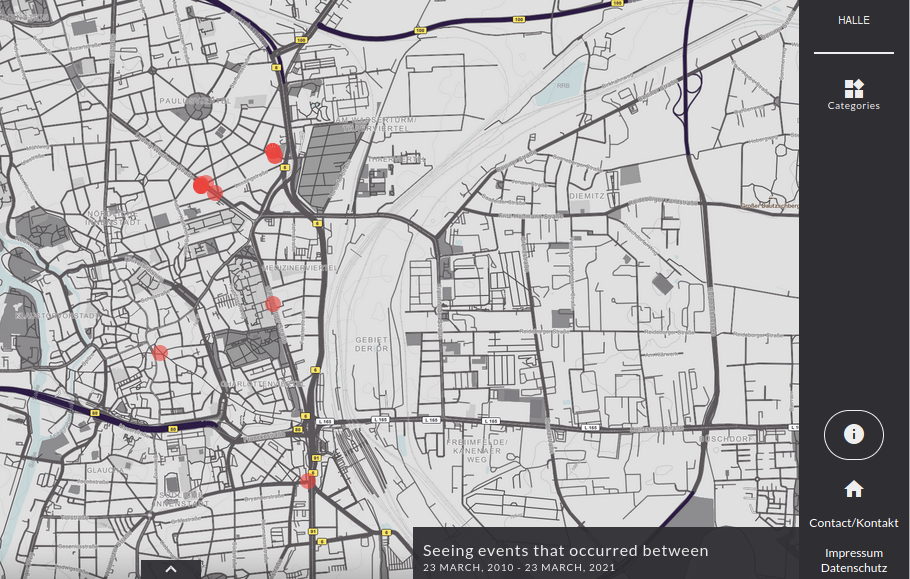
Task: Open the Datenschutz privacy link
Action: pos(853,568)
